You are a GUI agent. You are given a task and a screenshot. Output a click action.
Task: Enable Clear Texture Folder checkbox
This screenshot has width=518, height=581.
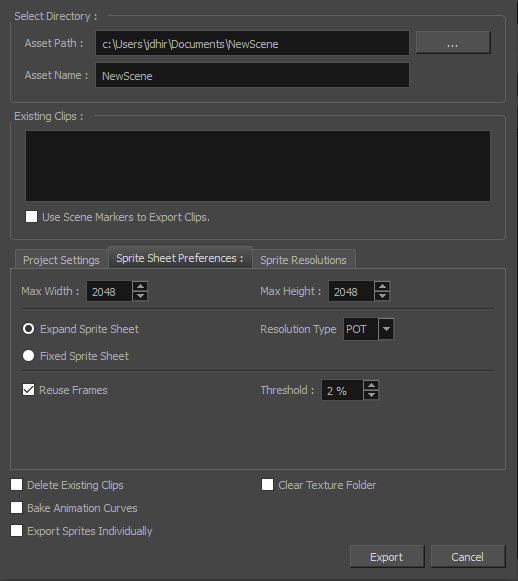pyautogui.click(x=268, y=485)
